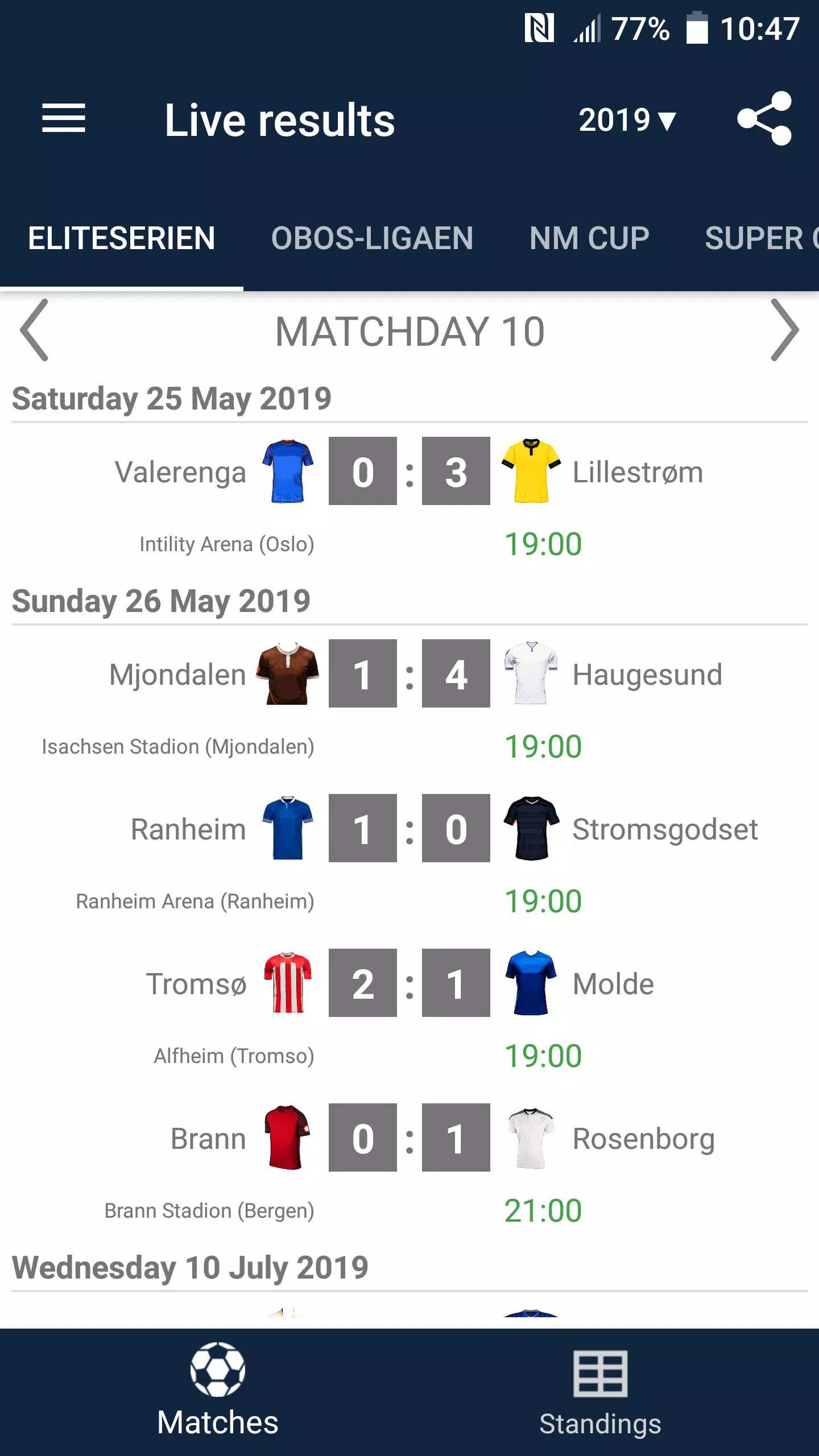Tap Valerenga's blue jersey icon
The width and height of the screenshot is (819, 1456).
tap(288, 471)
